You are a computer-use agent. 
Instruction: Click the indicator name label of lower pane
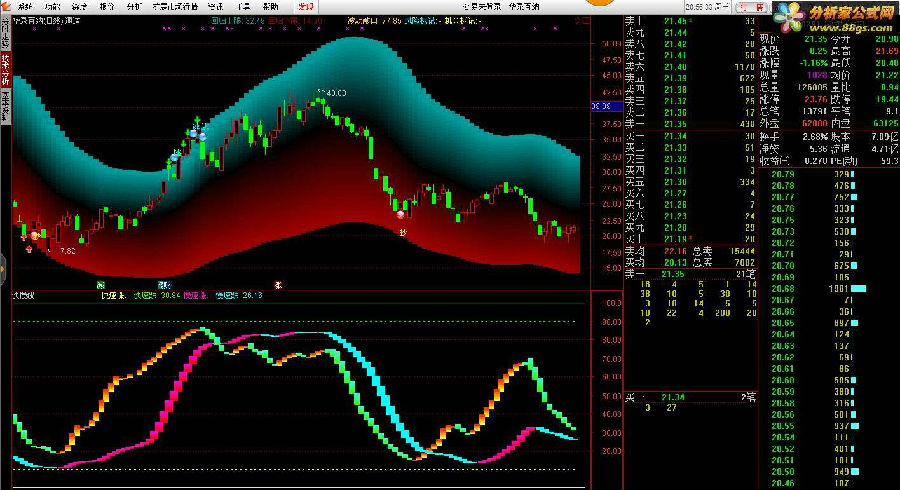[x=24, y=295]
